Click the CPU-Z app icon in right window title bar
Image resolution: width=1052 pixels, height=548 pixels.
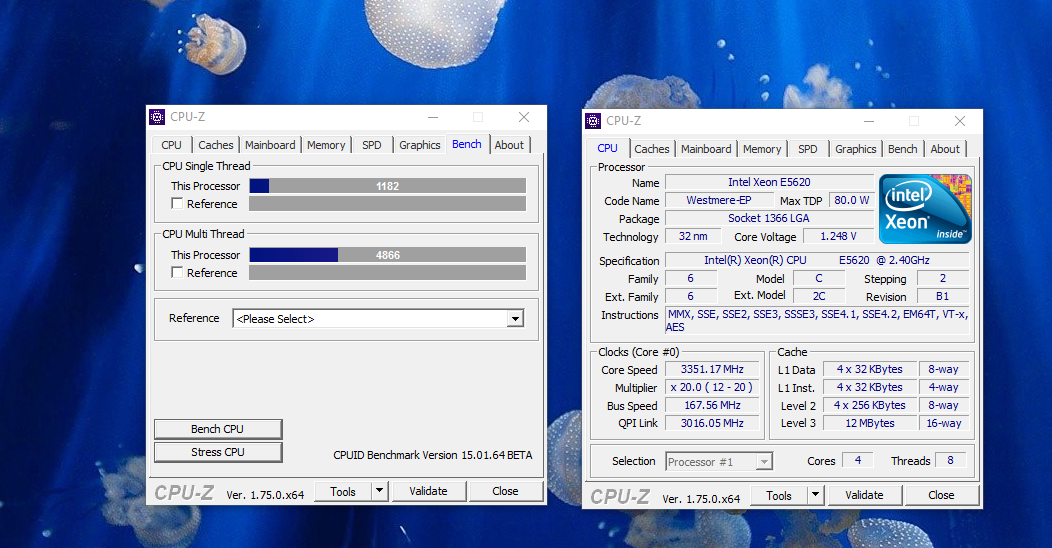[x=593, y=121]
